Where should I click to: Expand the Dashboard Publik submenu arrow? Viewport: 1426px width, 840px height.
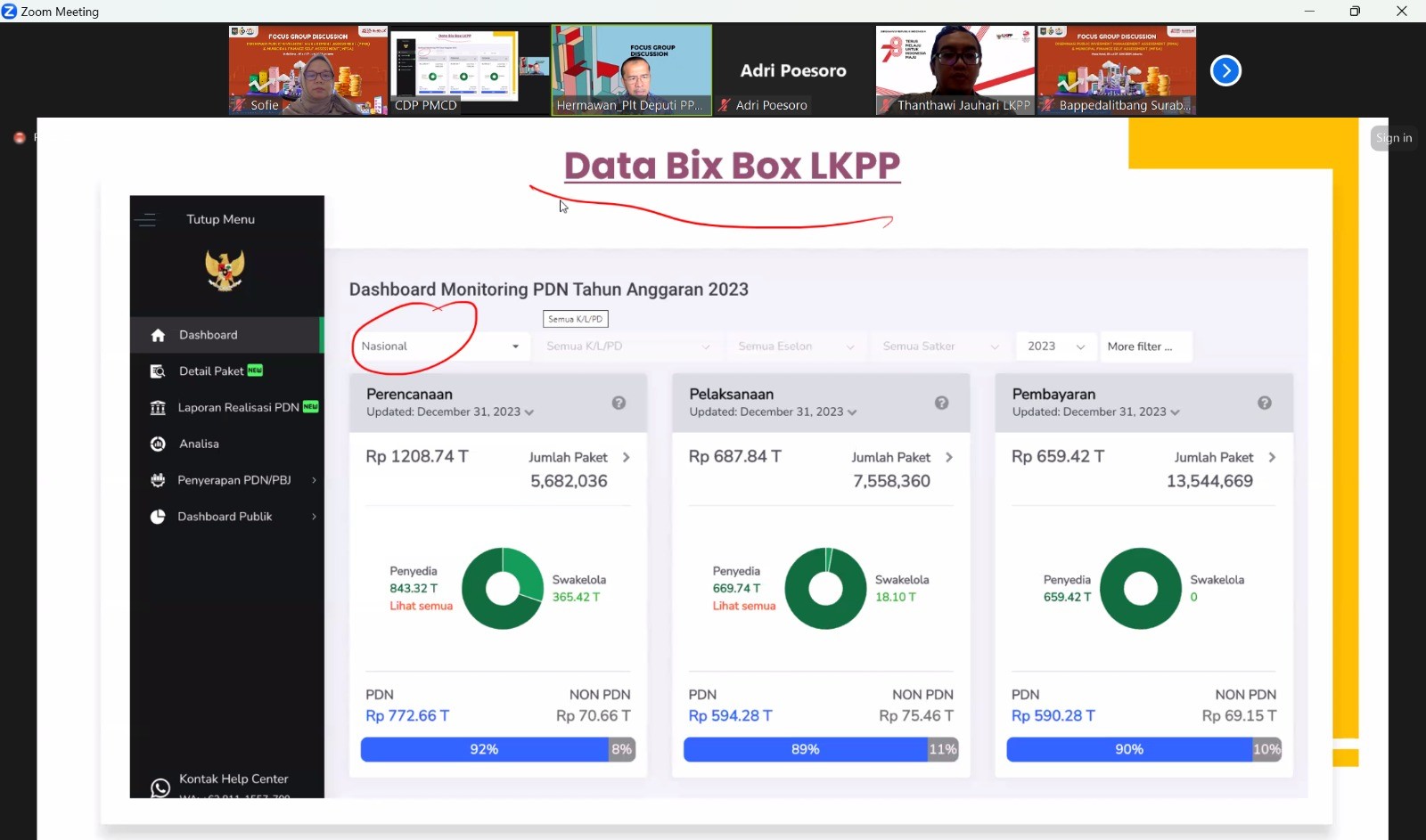(x=314, y=517)
